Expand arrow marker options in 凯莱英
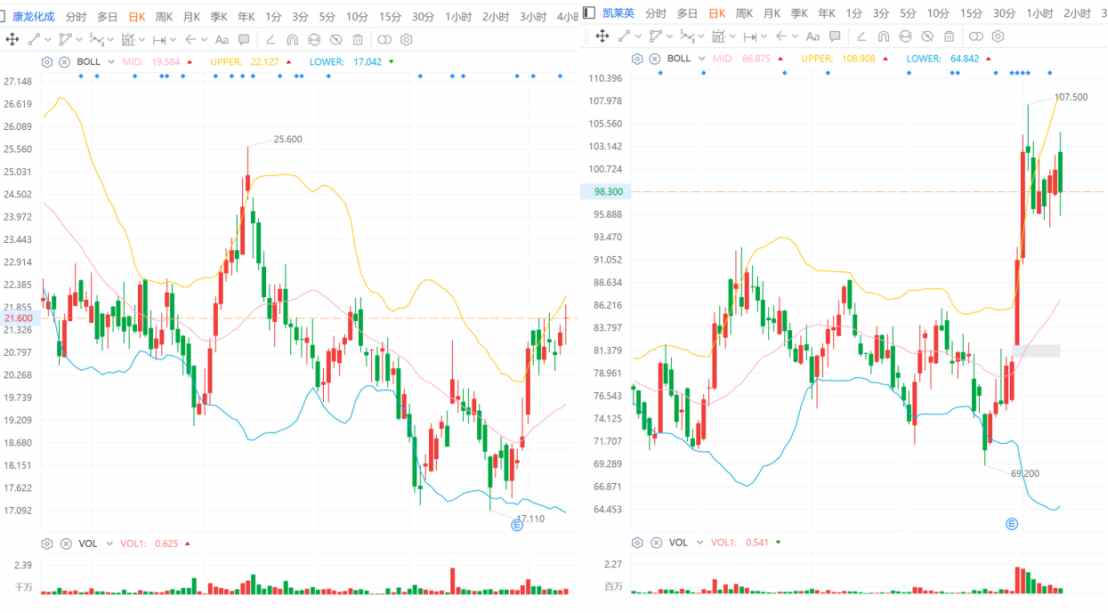 pyautogui.click(x=795, y=36)
